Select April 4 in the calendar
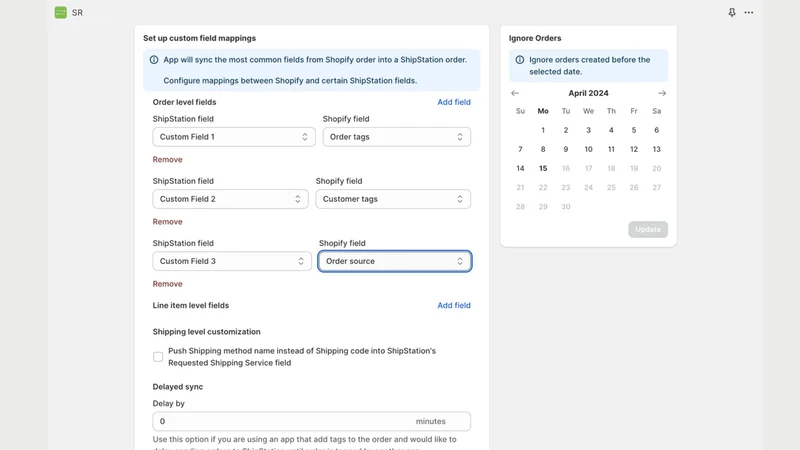 click(x=611, y=130)
